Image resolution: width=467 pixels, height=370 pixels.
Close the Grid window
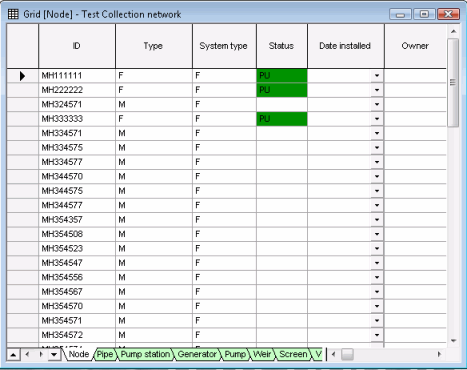[x=448, y=14]
